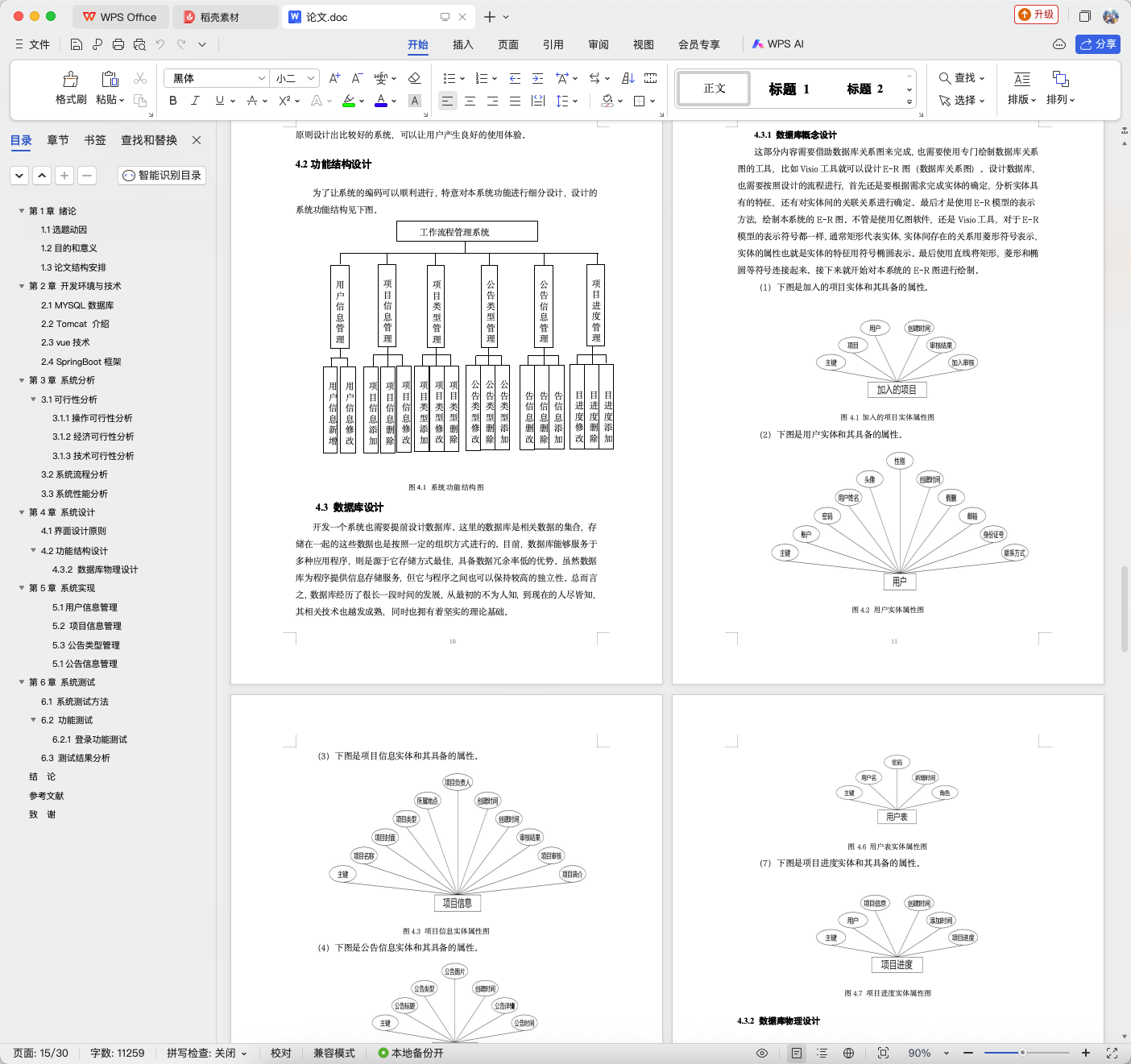The height and width of the screenshot is (1064, 1131).
Task: Click the zoom slider in status bar
Action: click(1025, 1053)
